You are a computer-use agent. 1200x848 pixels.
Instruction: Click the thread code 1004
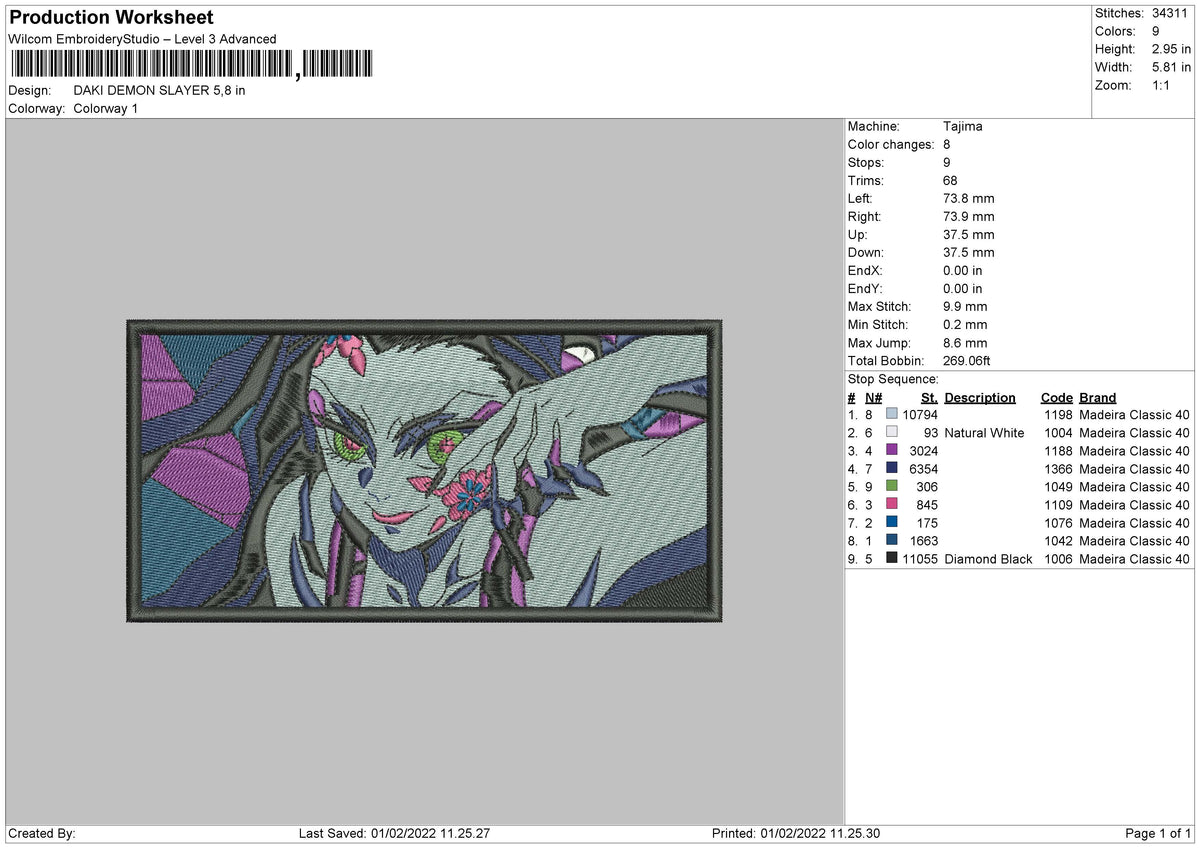(1057, 432)
